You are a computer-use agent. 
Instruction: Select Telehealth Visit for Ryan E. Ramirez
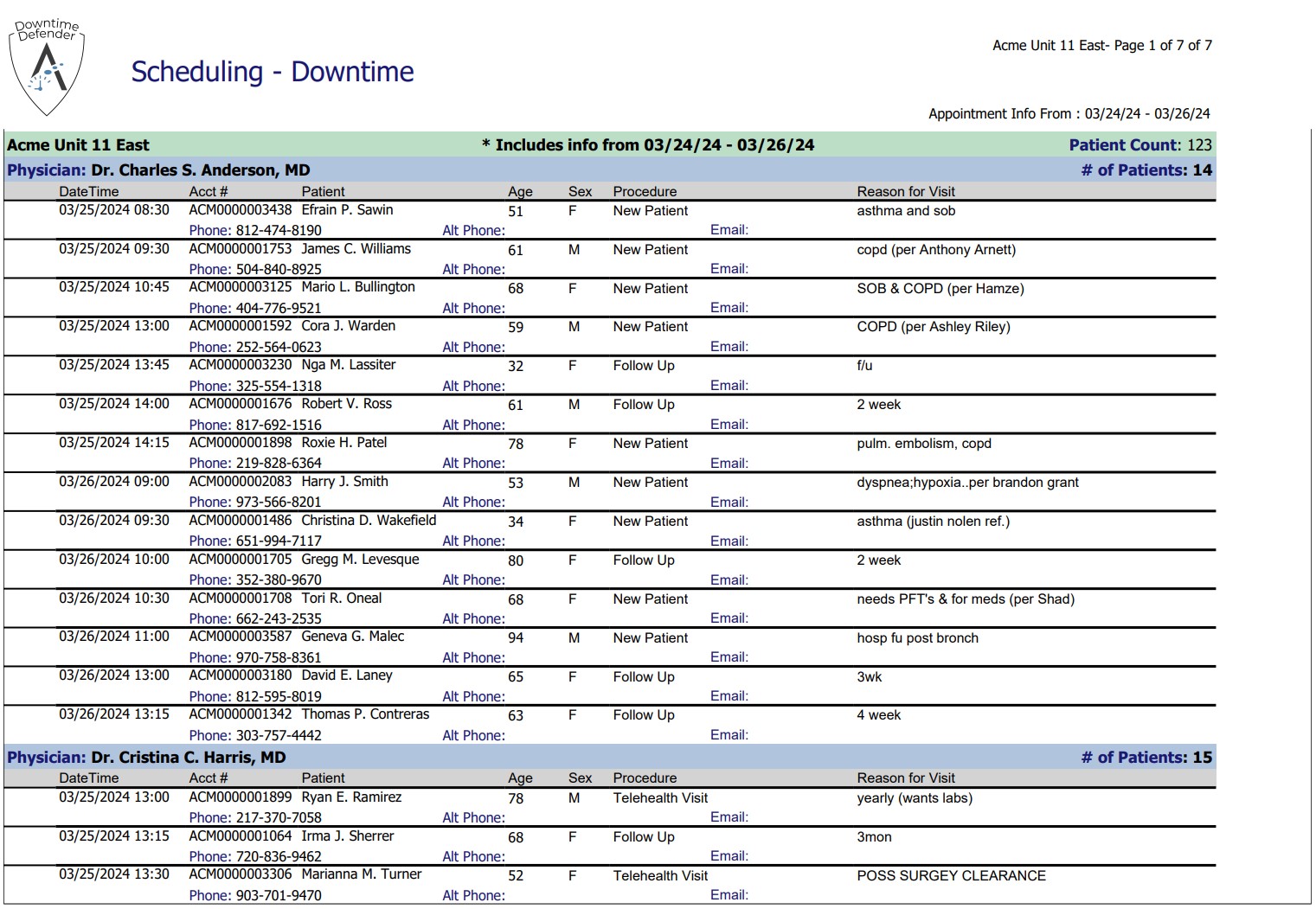pos(660,797)
